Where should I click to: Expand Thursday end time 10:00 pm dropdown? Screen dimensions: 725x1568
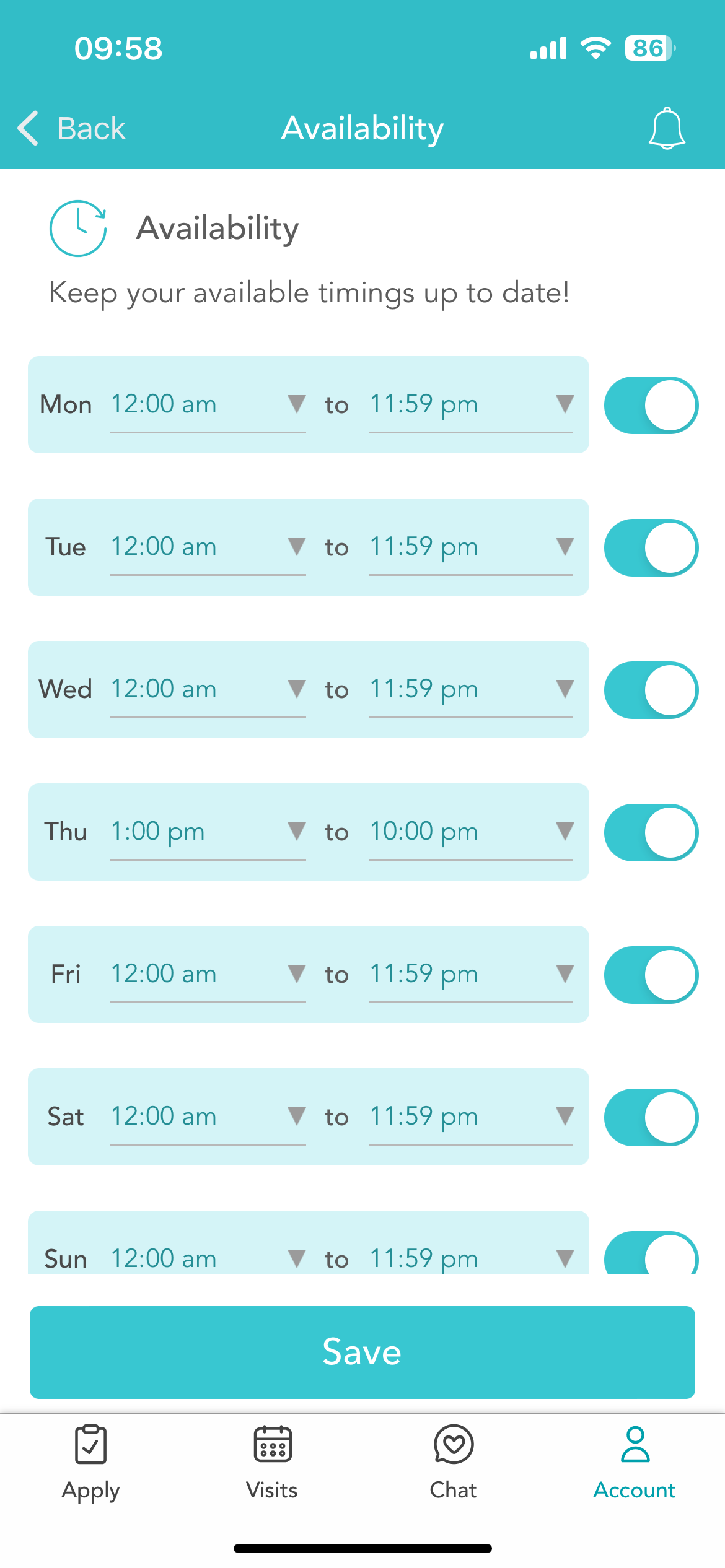click(x=470, y=832)
